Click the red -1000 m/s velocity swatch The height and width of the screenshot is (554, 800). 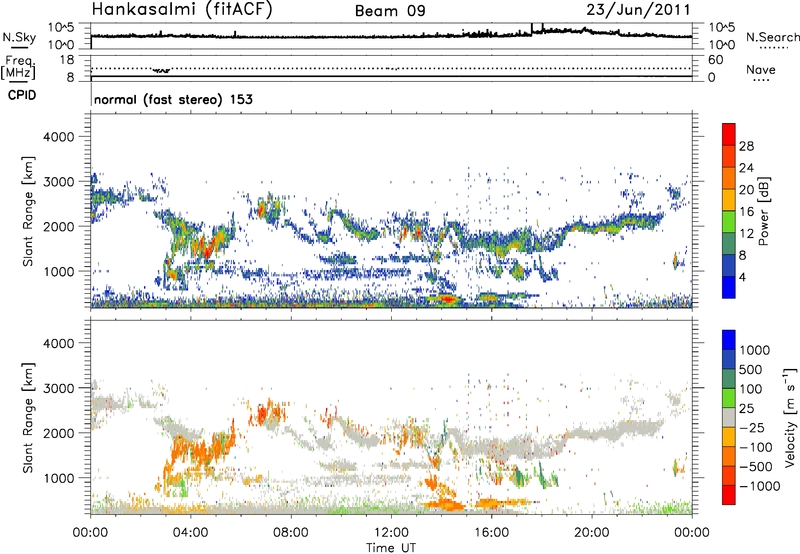[x=729, y=495]
